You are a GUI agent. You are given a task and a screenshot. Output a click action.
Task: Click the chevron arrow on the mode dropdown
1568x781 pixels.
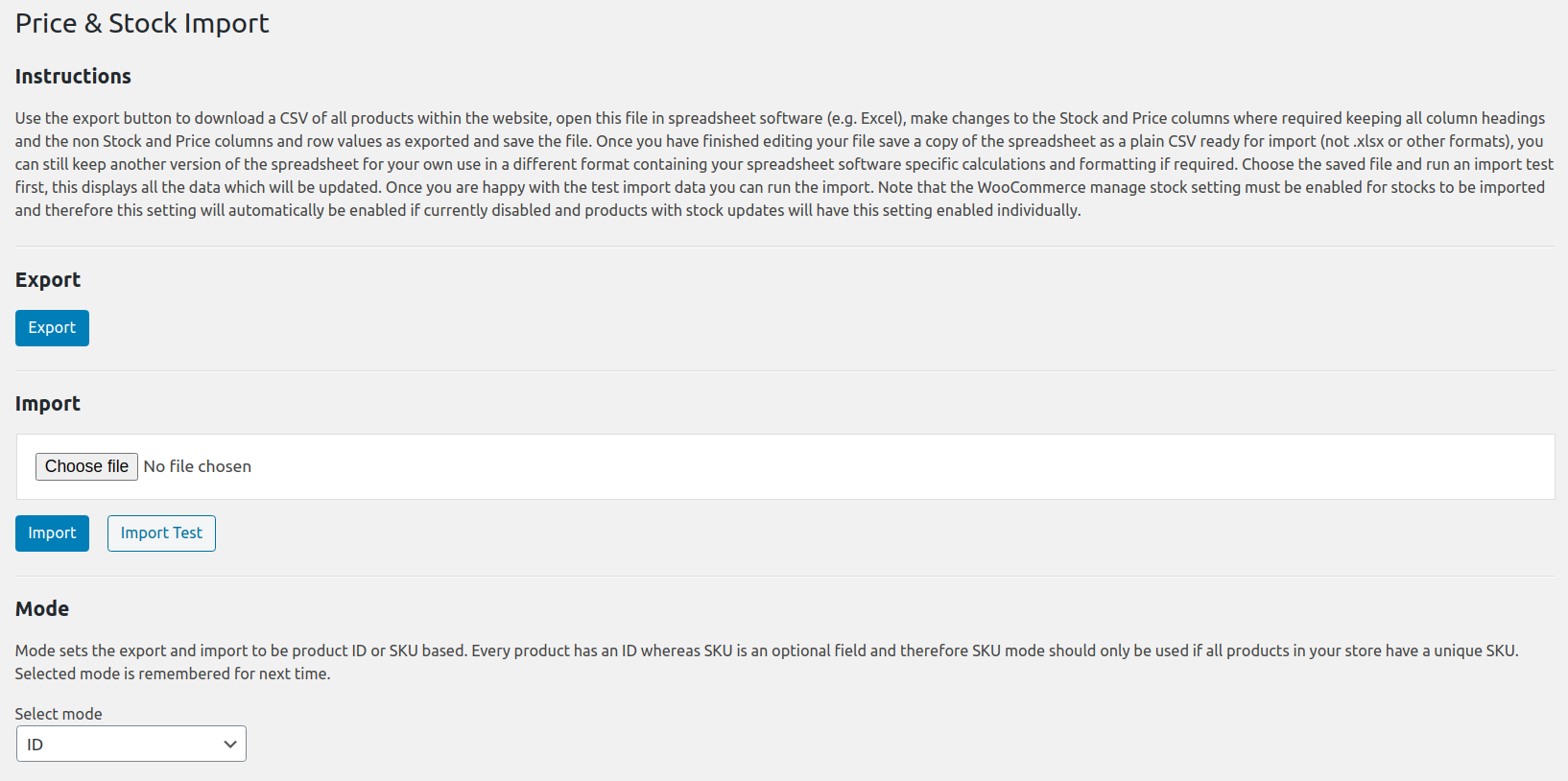point(230,745)
